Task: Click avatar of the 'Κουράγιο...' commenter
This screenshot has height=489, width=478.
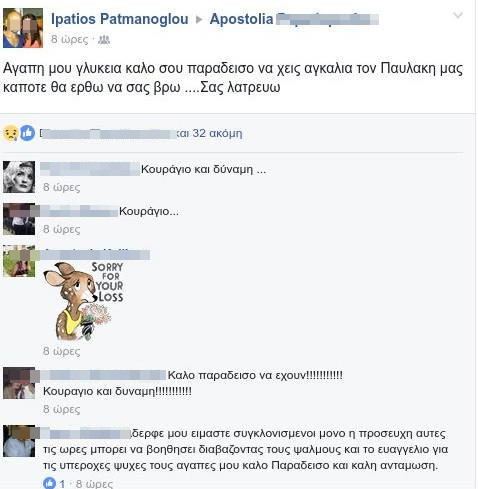Action: click(x=19, y=219)
